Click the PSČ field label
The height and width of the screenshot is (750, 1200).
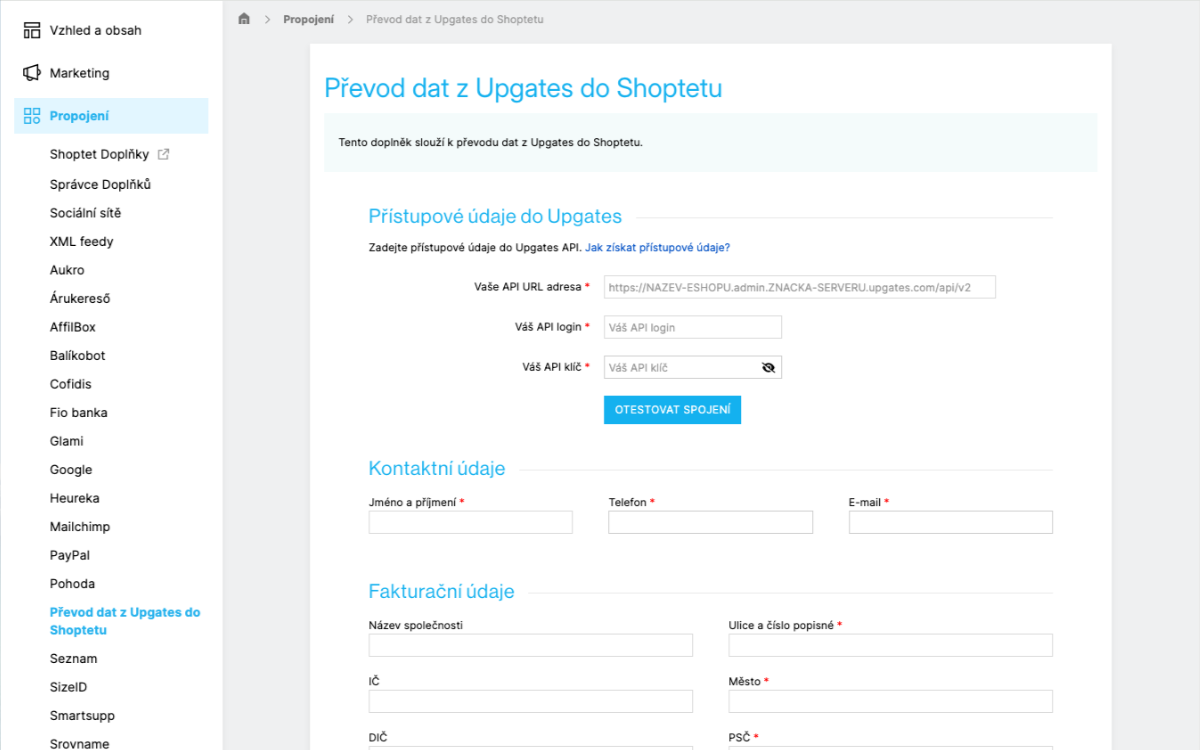click(741, 737)
